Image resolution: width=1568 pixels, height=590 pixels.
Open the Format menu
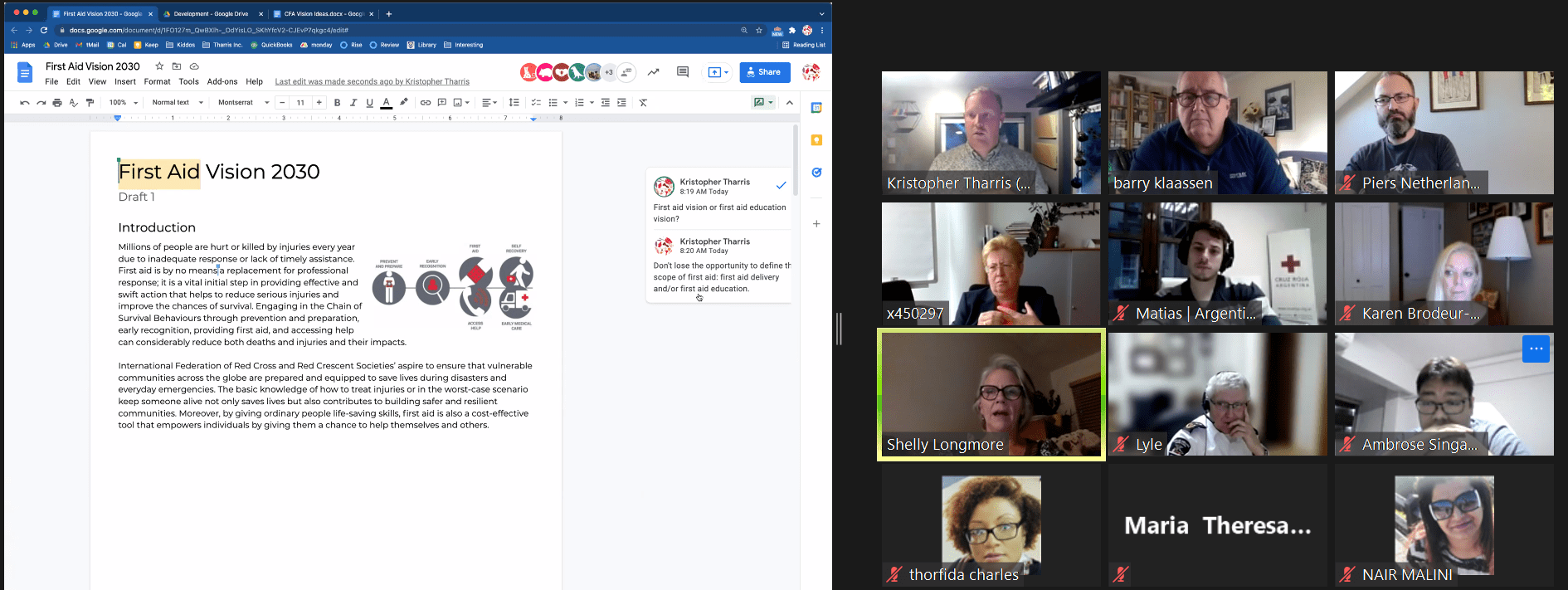(158, 82)
